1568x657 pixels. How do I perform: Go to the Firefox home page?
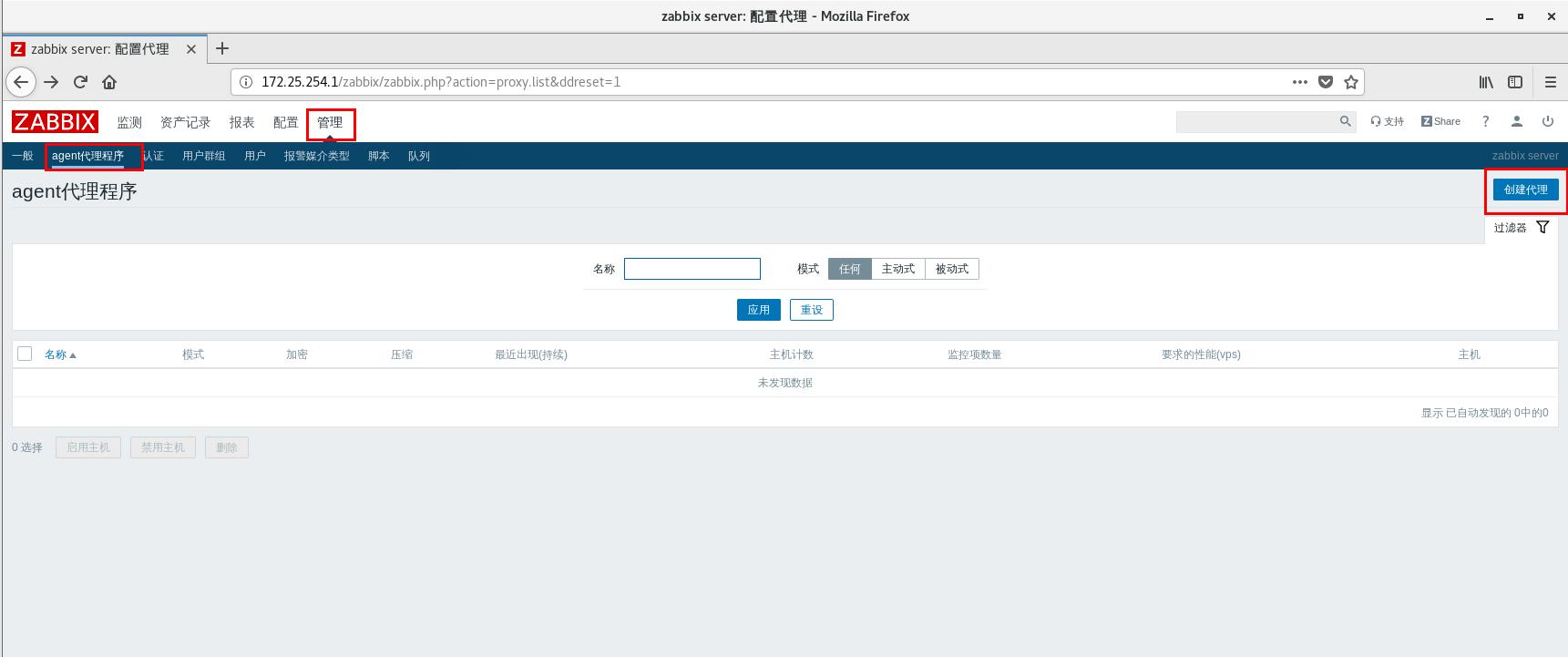point(109,82)
